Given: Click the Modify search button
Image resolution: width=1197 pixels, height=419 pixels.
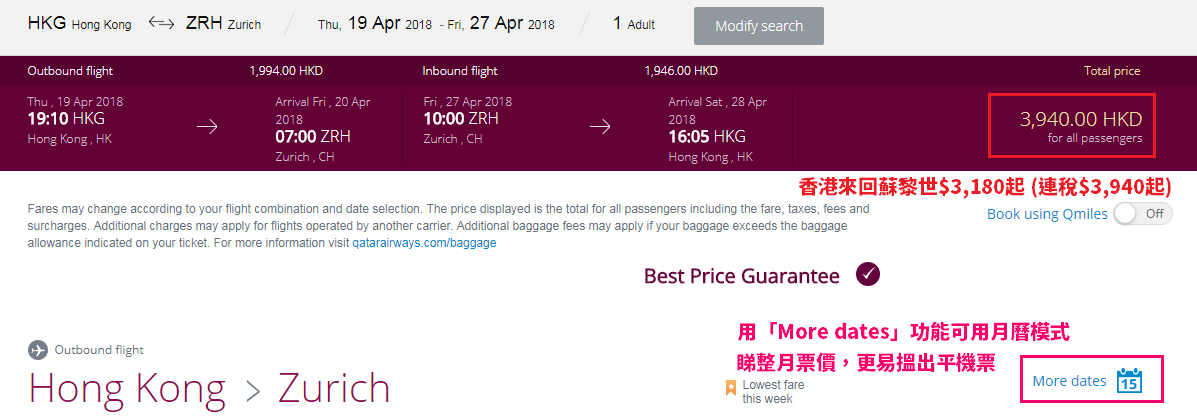Looking at the screenshot, I should coord(759,26).
